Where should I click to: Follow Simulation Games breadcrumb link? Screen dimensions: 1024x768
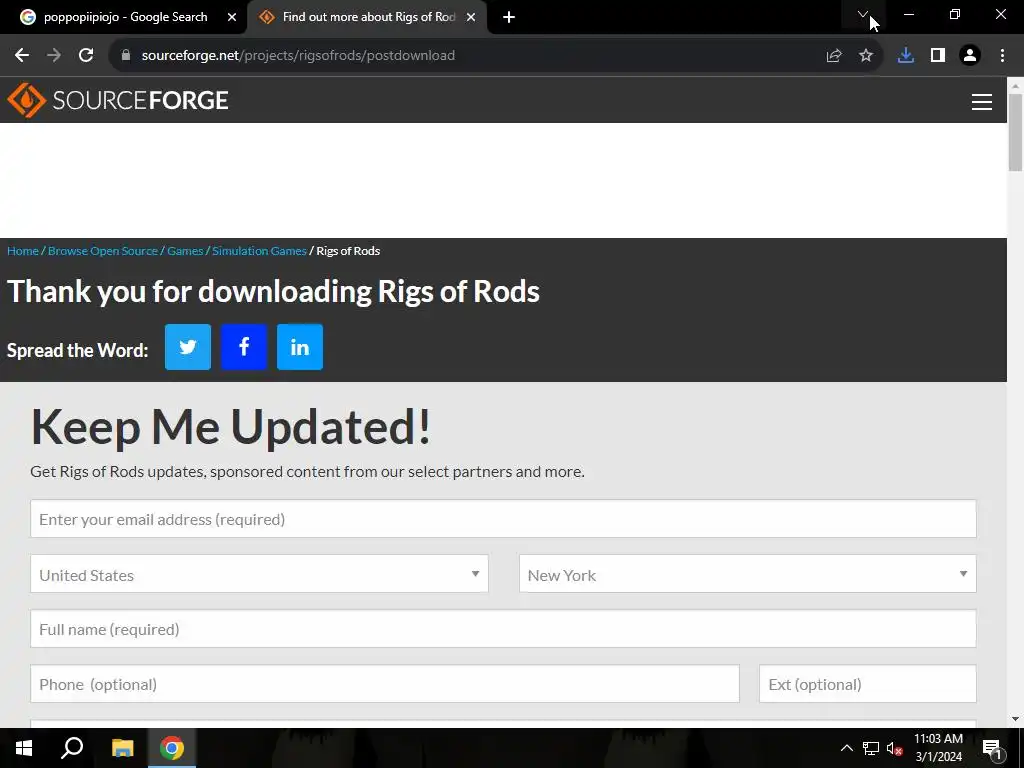point(259,251)
